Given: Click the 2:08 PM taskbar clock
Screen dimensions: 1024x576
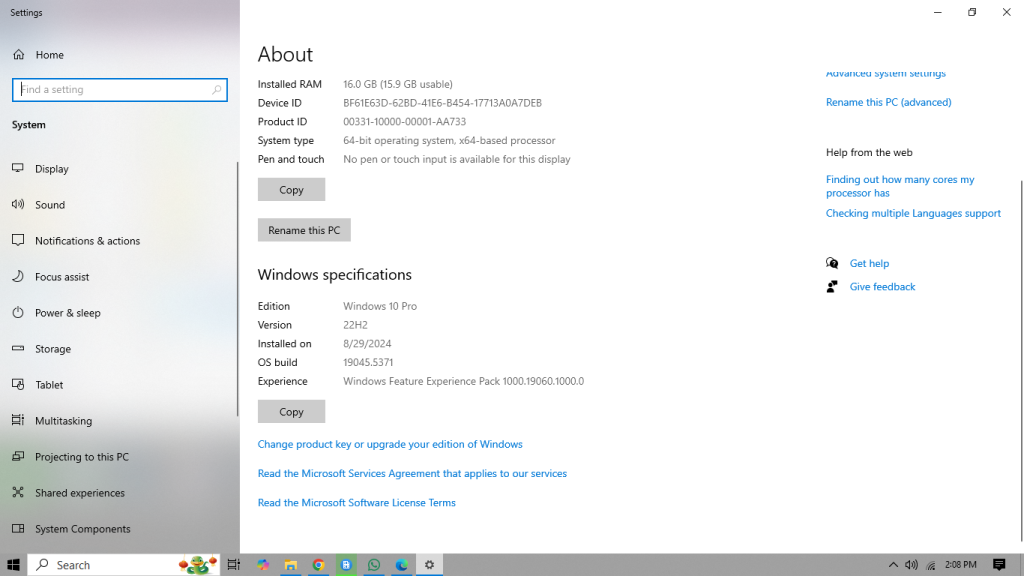Looking at the screenshot, I should pyautogui.click(x=961, y=565).
